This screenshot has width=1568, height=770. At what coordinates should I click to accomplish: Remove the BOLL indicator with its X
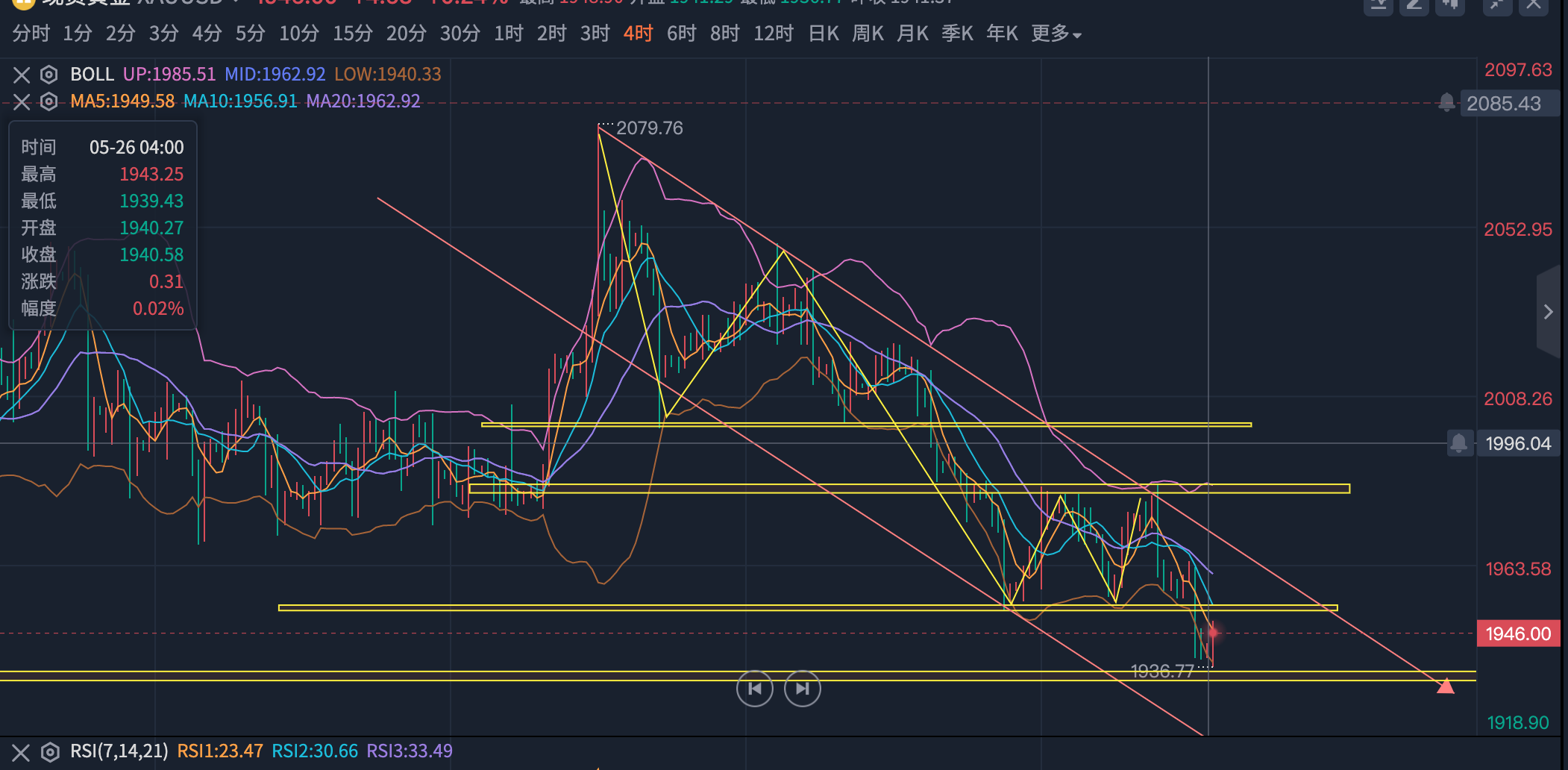[x=22, y=75]
